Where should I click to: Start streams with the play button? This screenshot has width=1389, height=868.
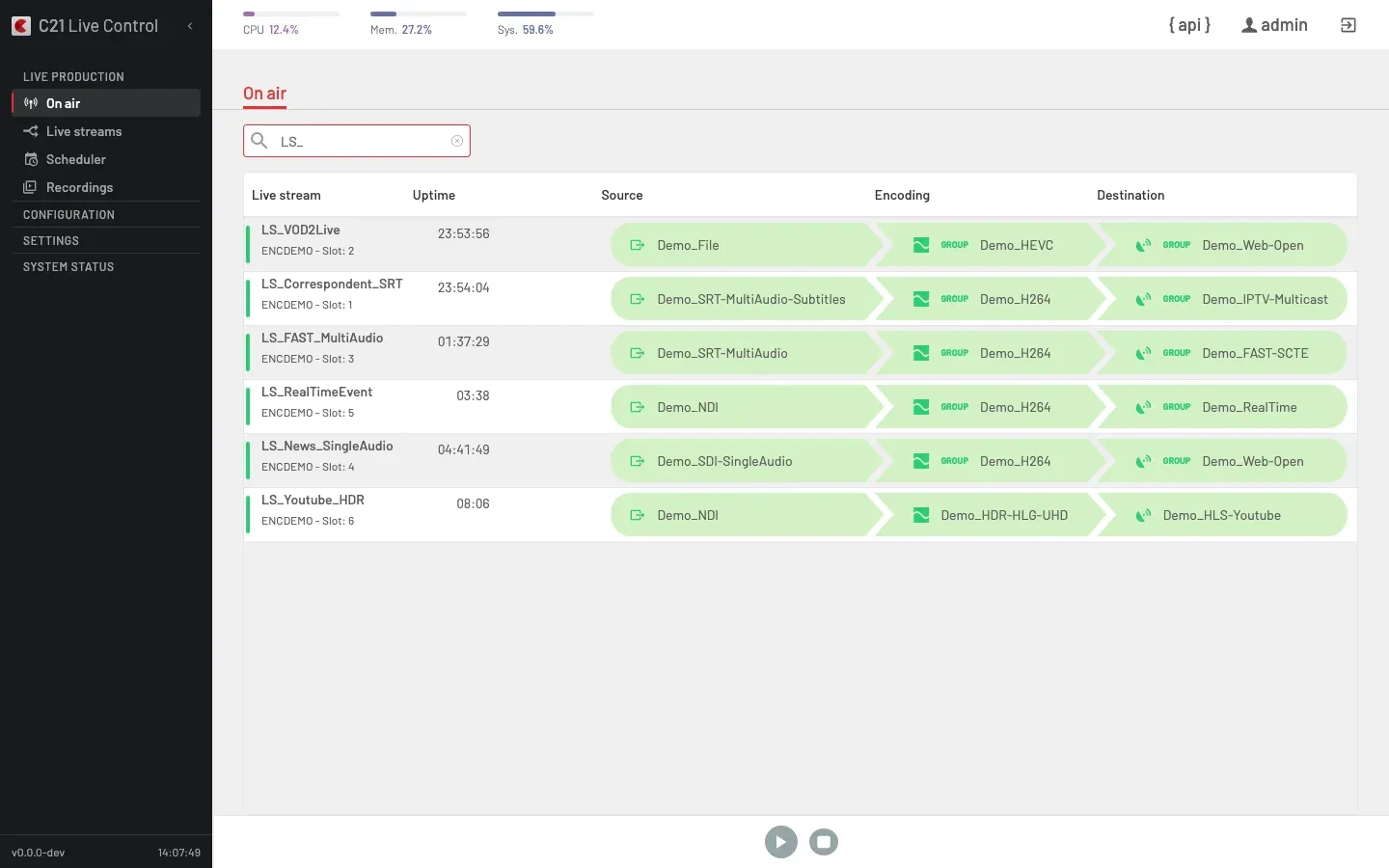point(781,842)
